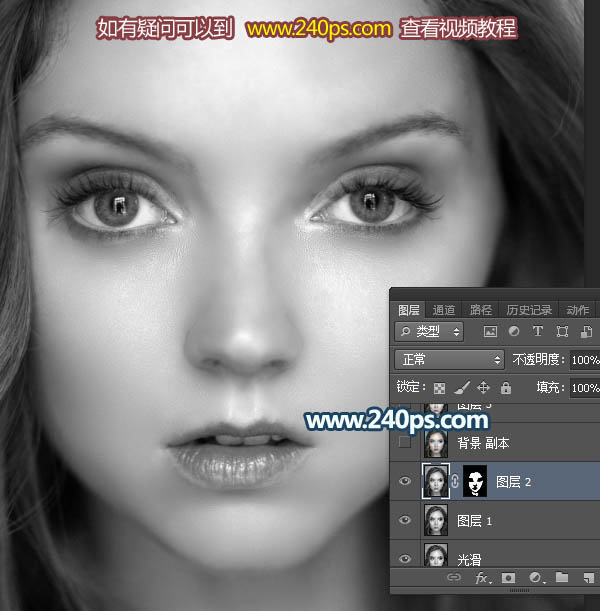Select layer named 图层 2
The width and height of the screenshot is (600, 611).
[x=513, y=482]
